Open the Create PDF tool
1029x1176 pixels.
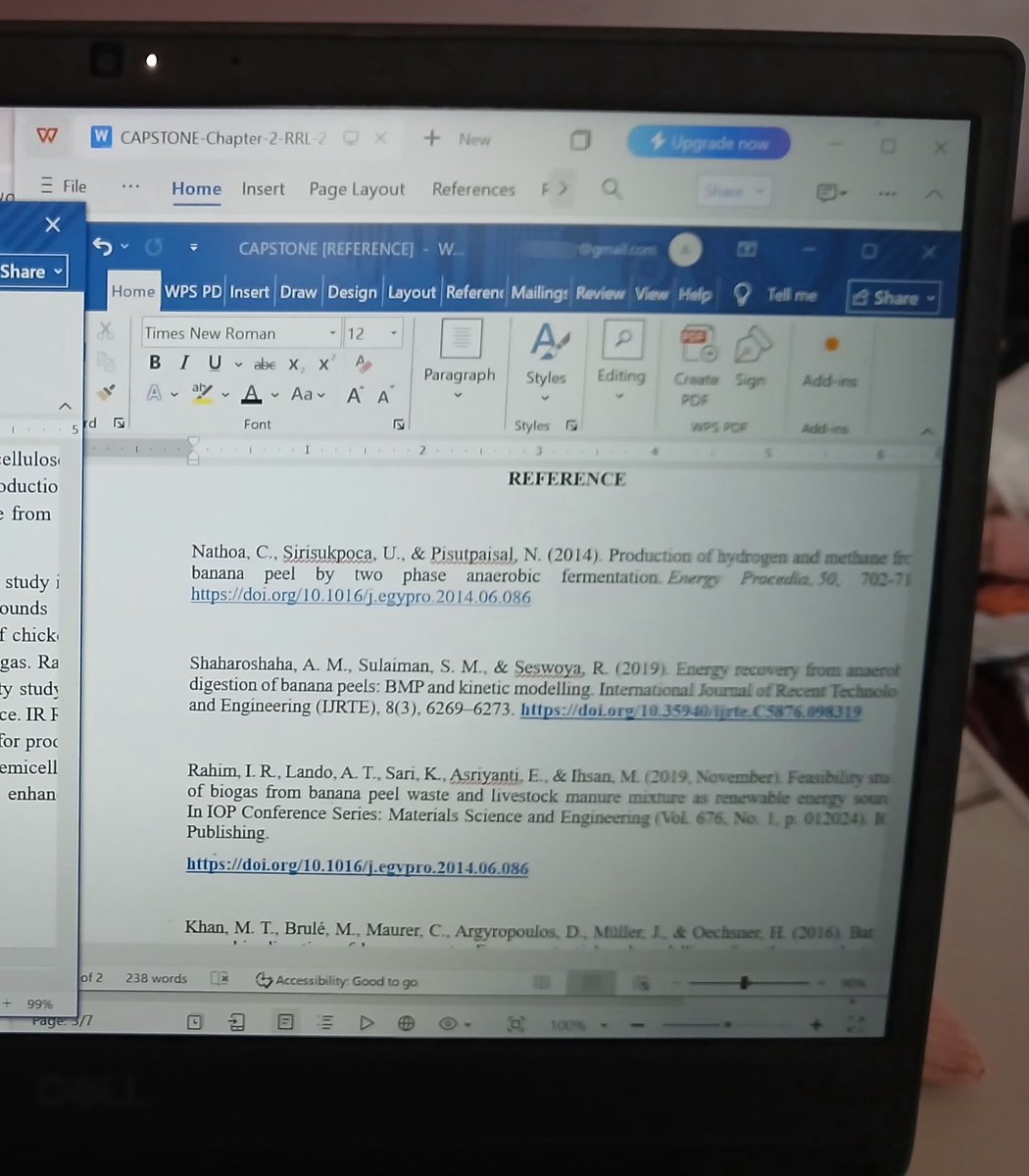(x=696, y=367)
